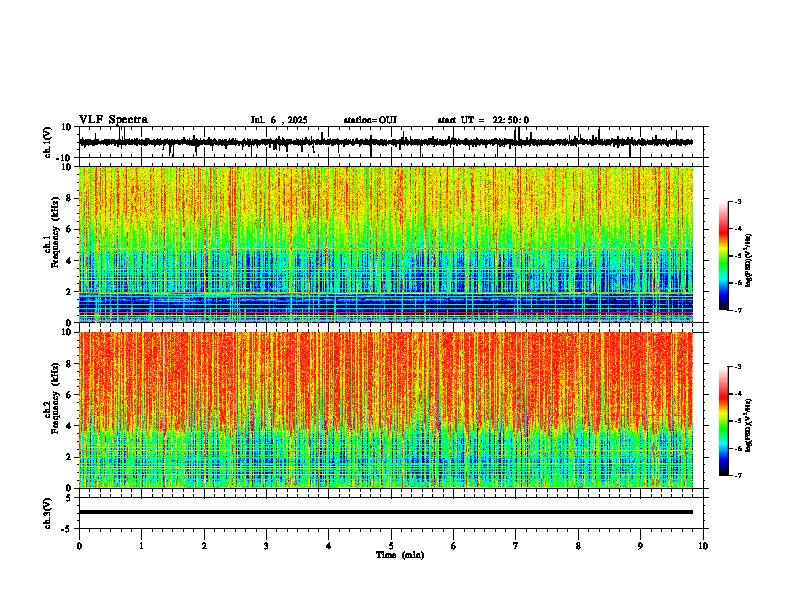This screenshot has width=792, height=612.
Task: Click the "8" tick on ch.1 frequency axis
Action: [69, 198]
